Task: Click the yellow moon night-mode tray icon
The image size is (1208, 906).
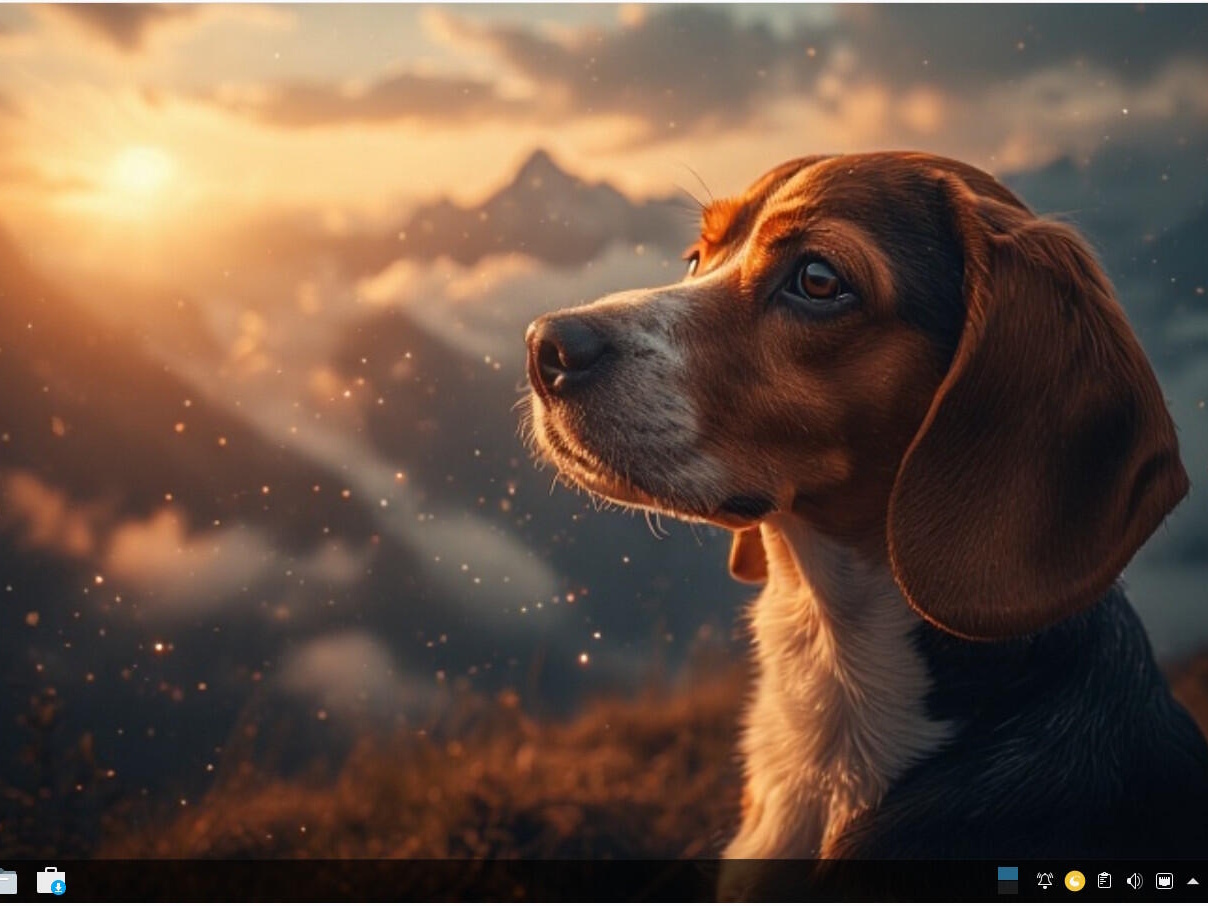Action: [x=1075, y=881]
